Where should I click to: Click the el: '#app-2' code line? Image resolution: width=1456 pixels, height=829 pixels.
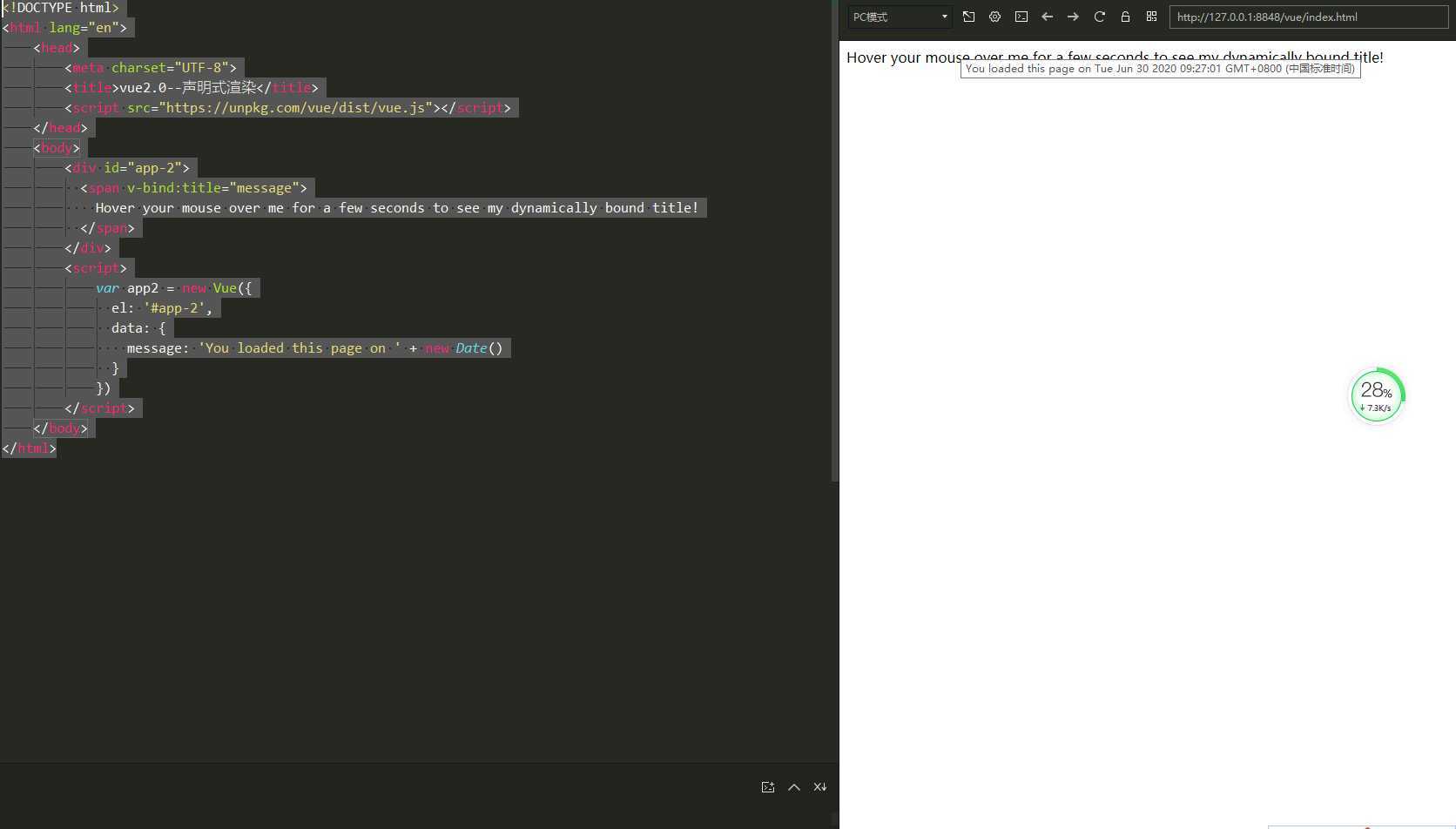(162, 308)
